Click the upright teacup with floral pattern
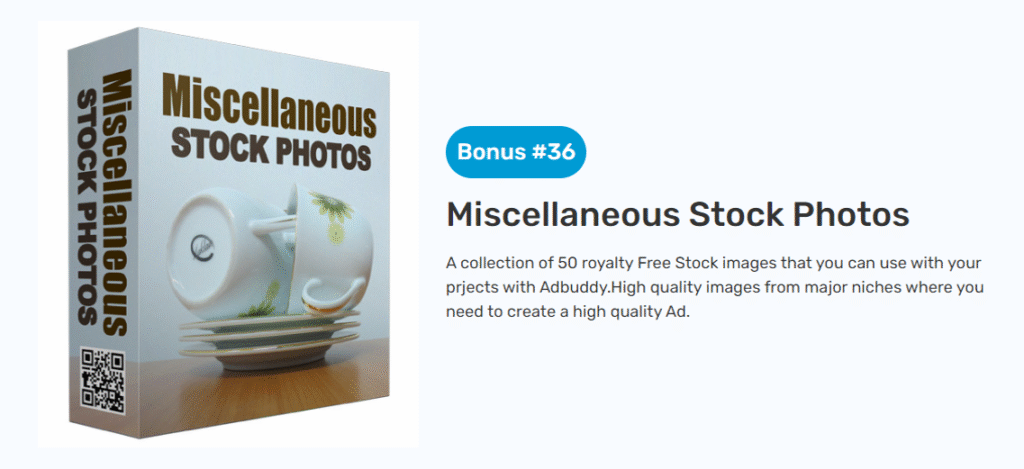Screen dimensions: 1024x469 click(328, 248)
